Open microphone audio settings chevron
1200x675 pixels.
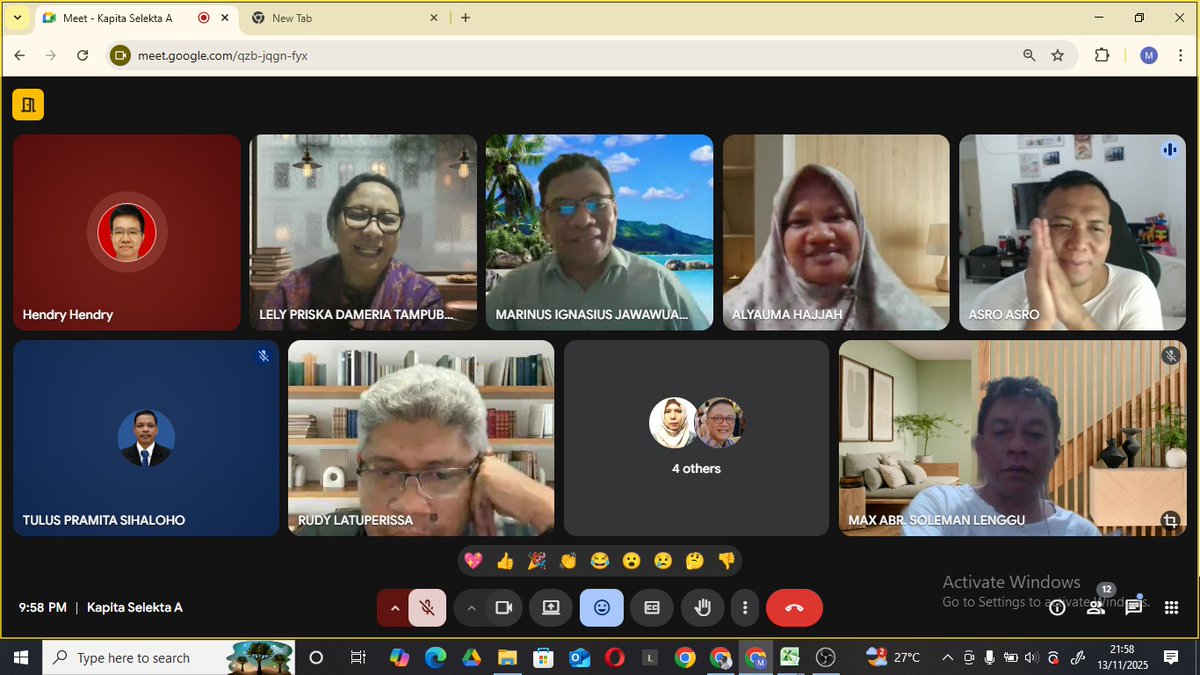(395, 607)
